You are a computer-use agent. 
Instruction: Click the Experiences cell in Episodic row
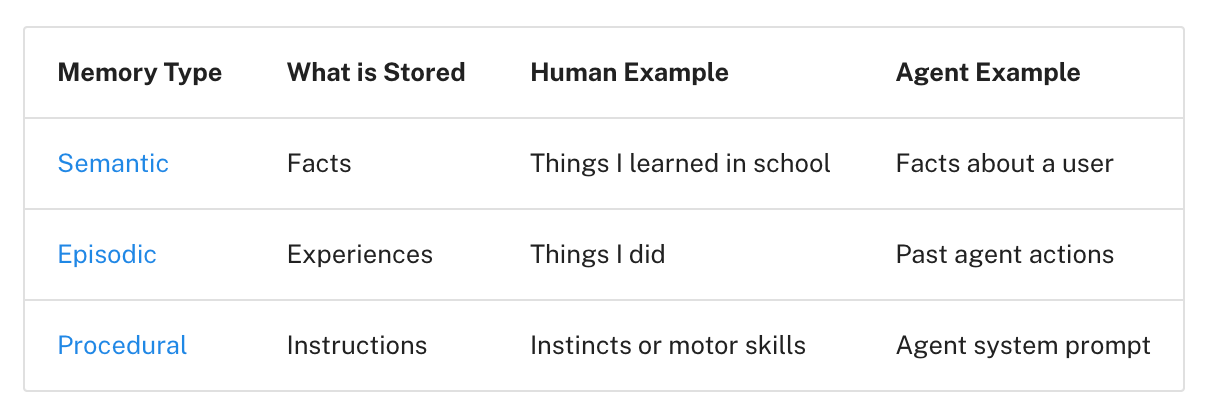point(360,254)
